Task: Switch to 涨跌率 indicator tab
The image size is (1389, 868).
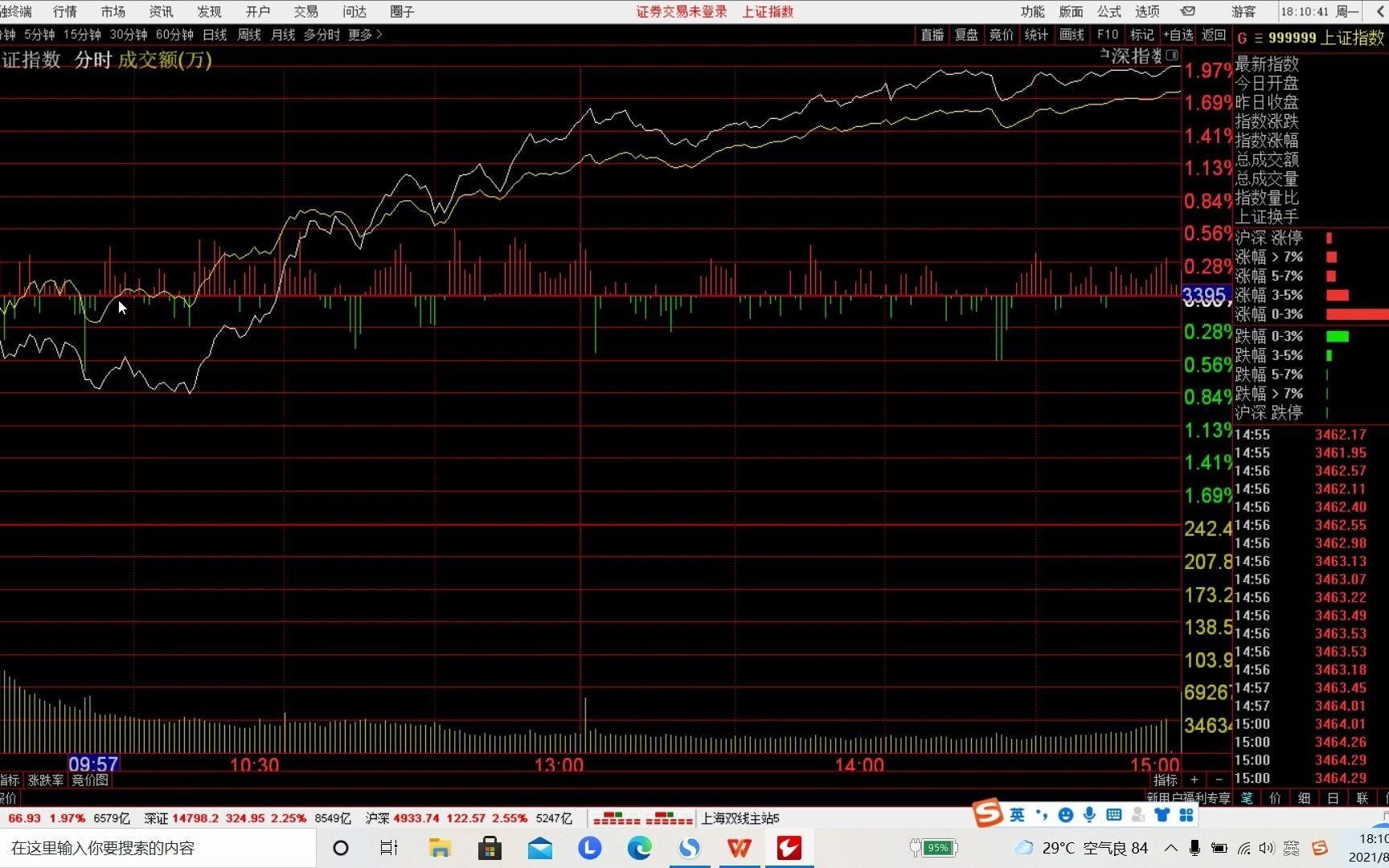Action: 46,780
